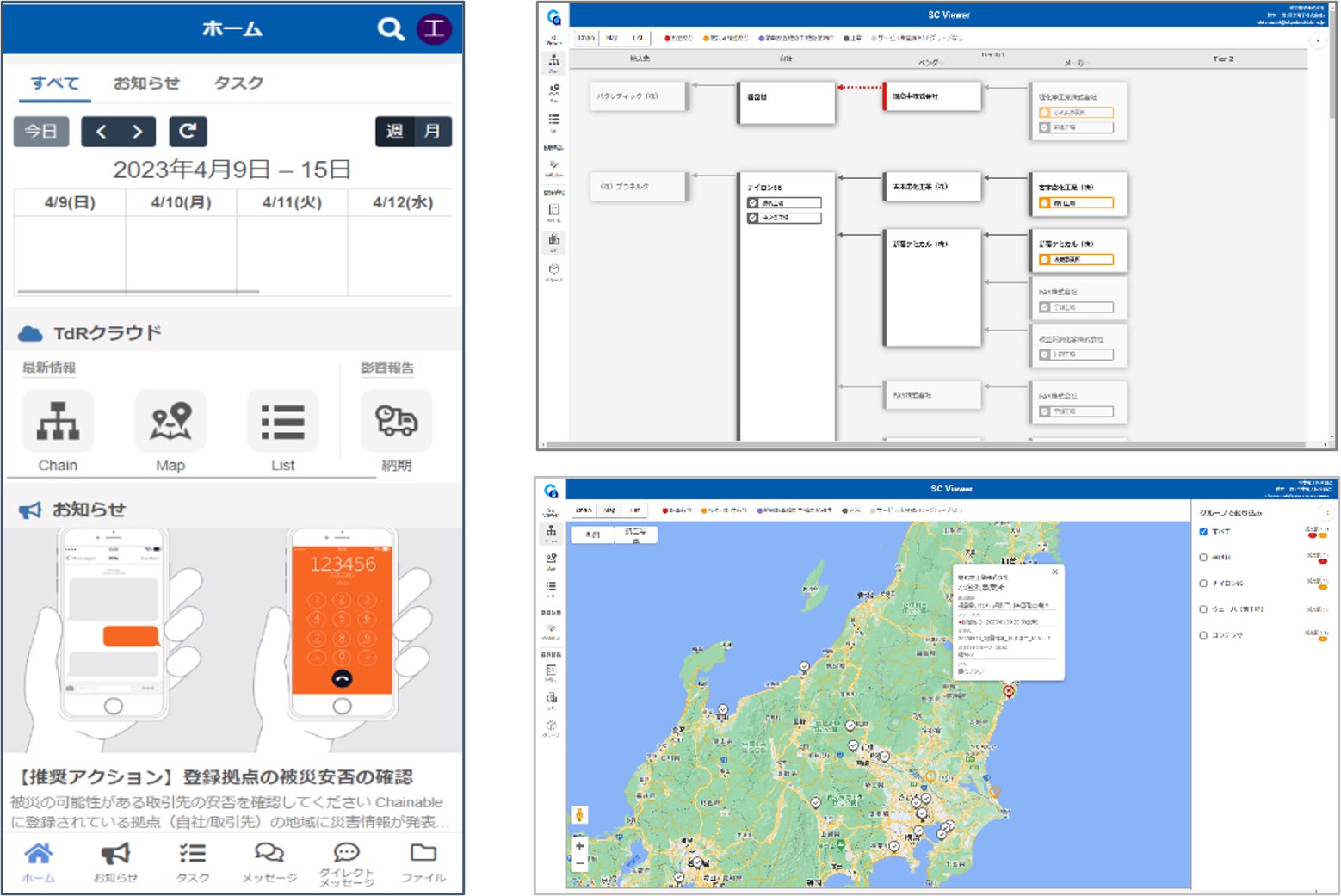Click the building icon in chain view sidebar
The height and width of the screenshot is (896, 1341).
click(x=553, y=242)
